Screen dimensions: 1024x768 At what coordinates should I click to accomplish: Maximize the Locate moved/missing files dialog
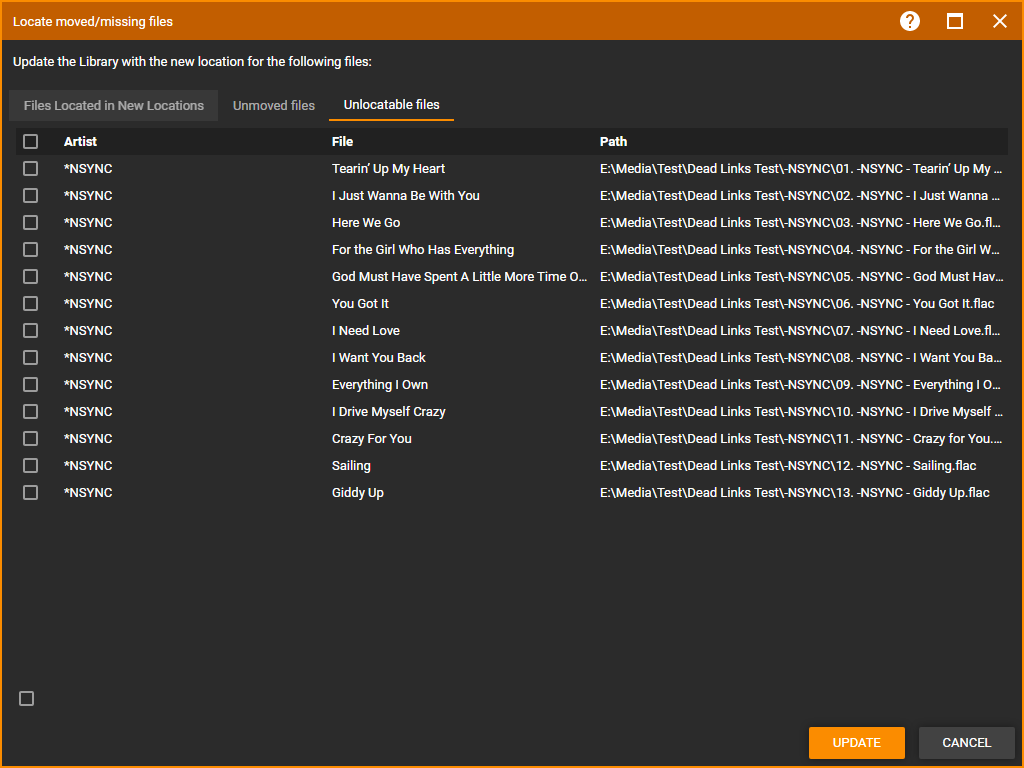click(955, 21)
